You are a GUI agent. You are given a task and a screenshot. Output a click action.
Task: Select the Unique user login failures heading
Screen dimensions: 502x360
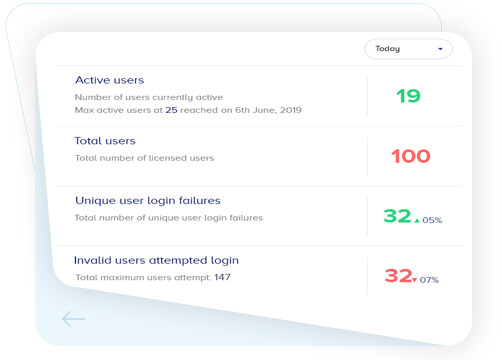coord(148,201)
